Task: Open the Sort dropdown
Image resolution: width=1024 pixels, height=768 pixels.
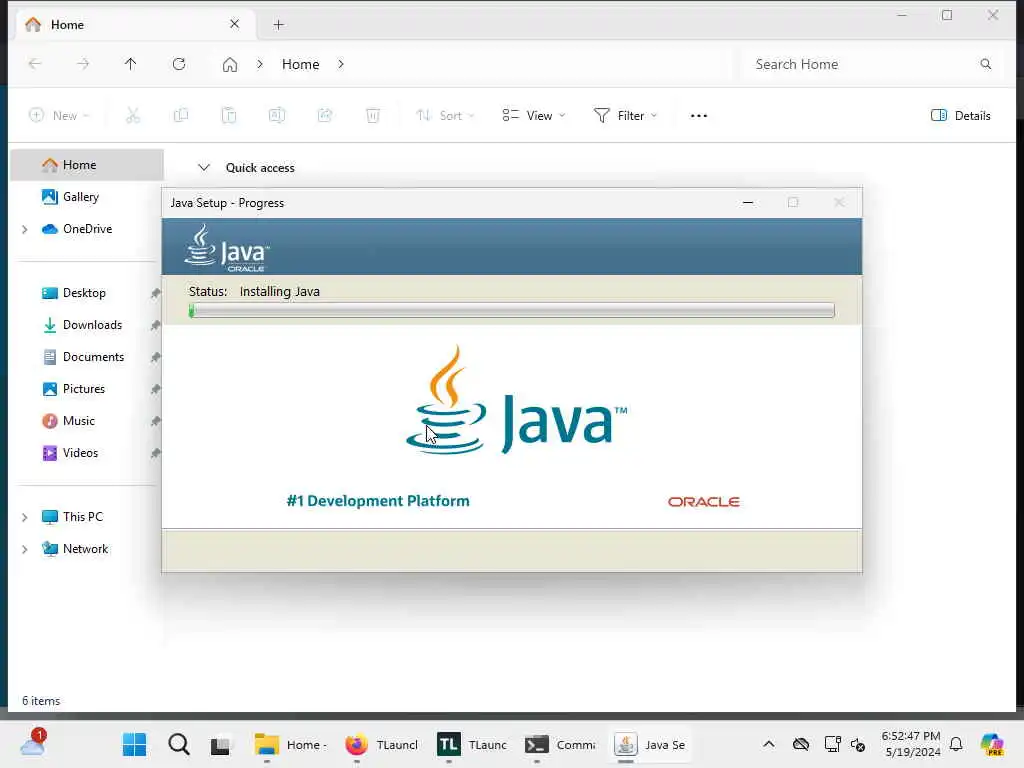Action: (x=445, y=116)
